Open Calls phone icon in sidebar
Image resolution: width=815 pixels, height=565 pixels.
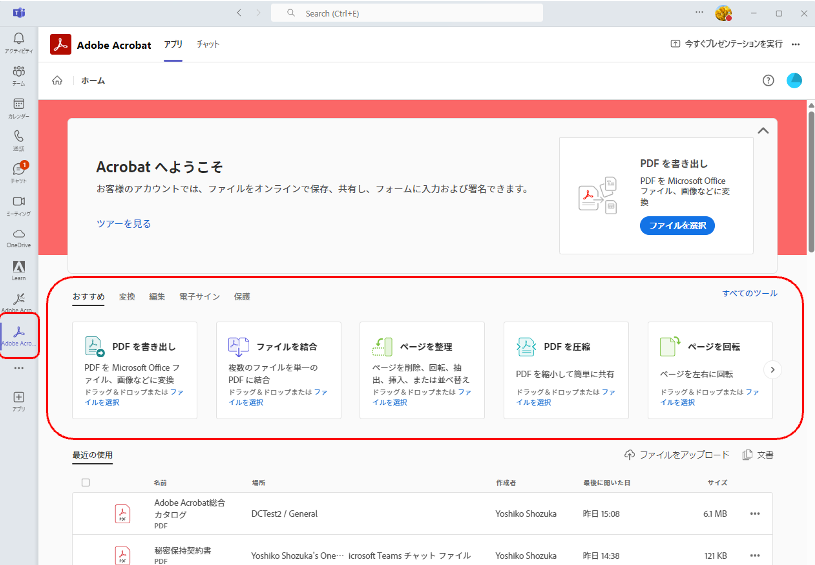(19, 140)
